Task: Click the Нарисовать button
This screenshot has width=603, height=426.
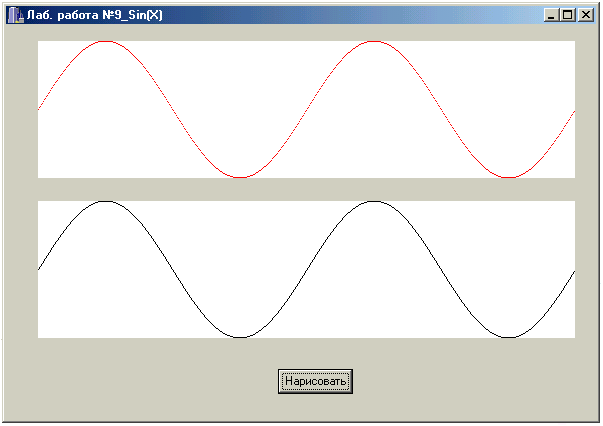Action: pos(315,381)
